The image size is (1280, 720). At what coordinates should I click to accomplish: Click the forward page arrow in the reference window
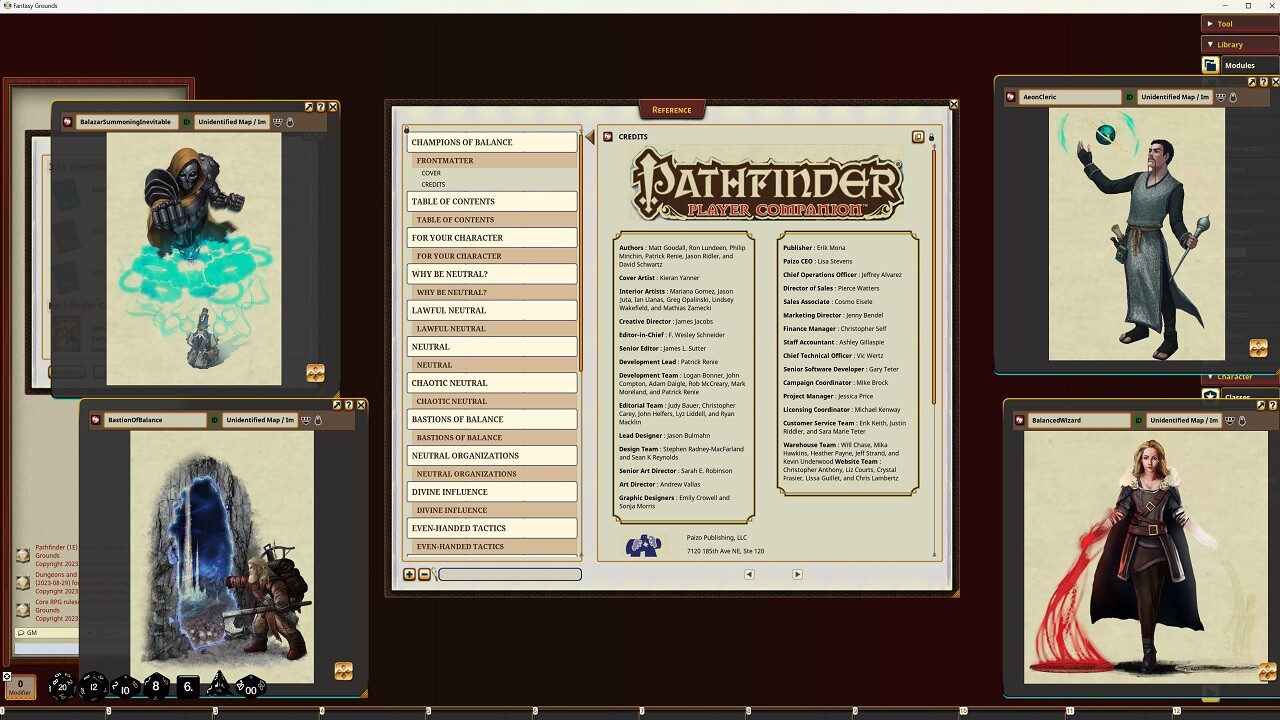pyautogui.click(x=797, y=575)
